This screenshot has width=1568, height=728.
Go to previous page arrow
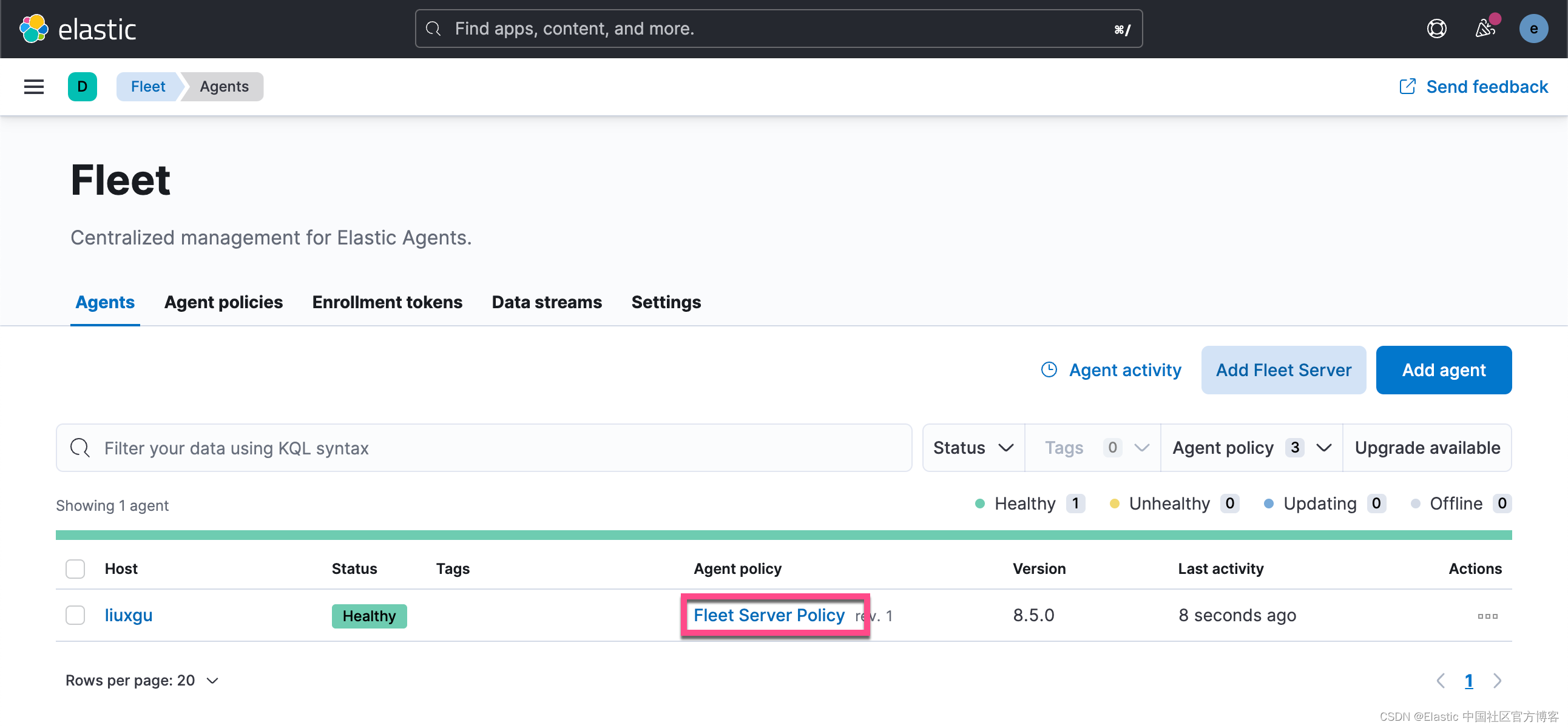(1440, 680)
